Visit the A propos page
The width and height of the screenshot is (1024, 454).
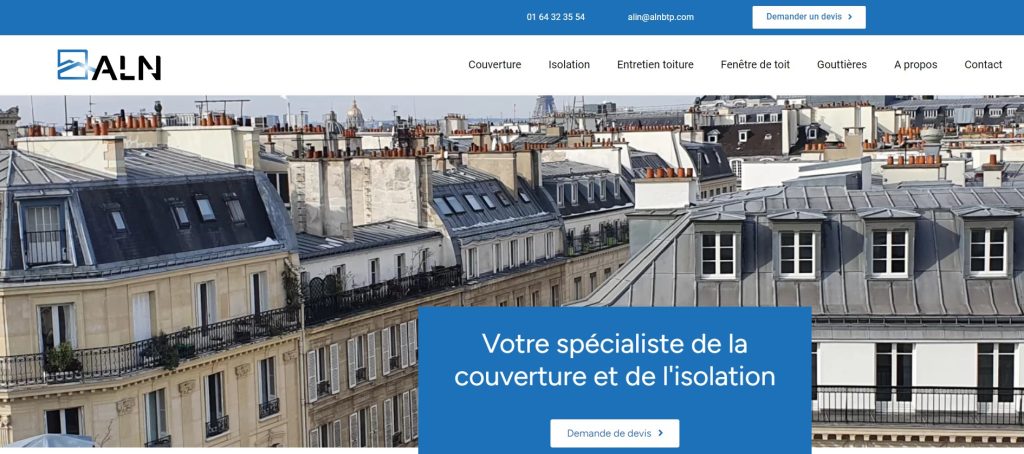coord(916,65)
